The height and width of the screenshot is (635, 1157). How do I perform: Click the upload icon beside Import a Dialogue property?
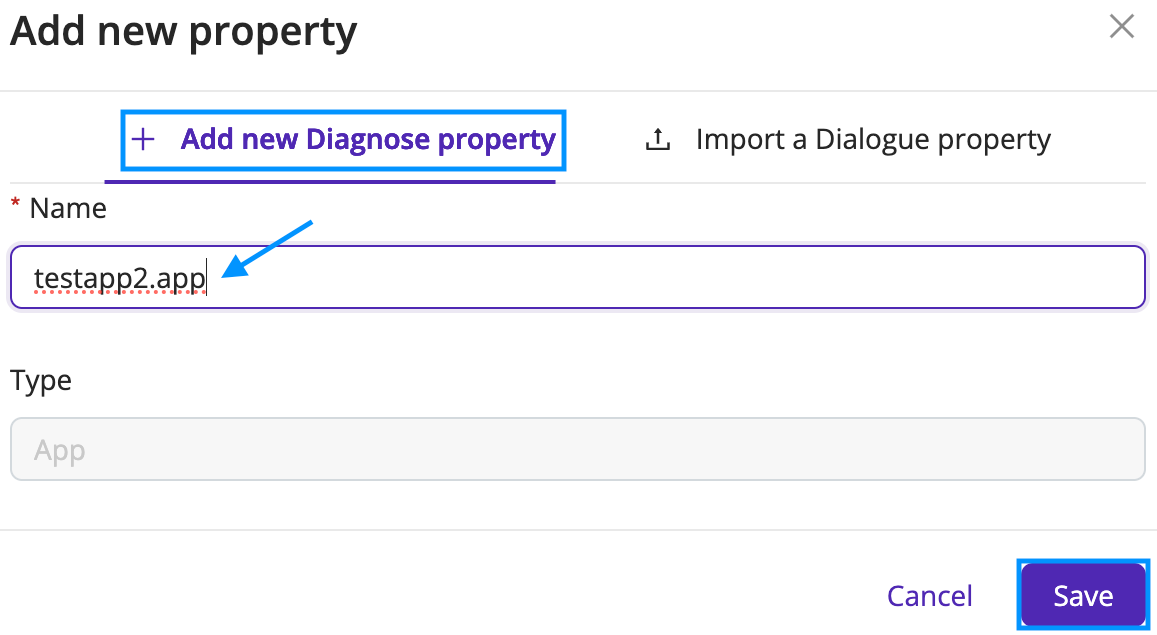657,139
